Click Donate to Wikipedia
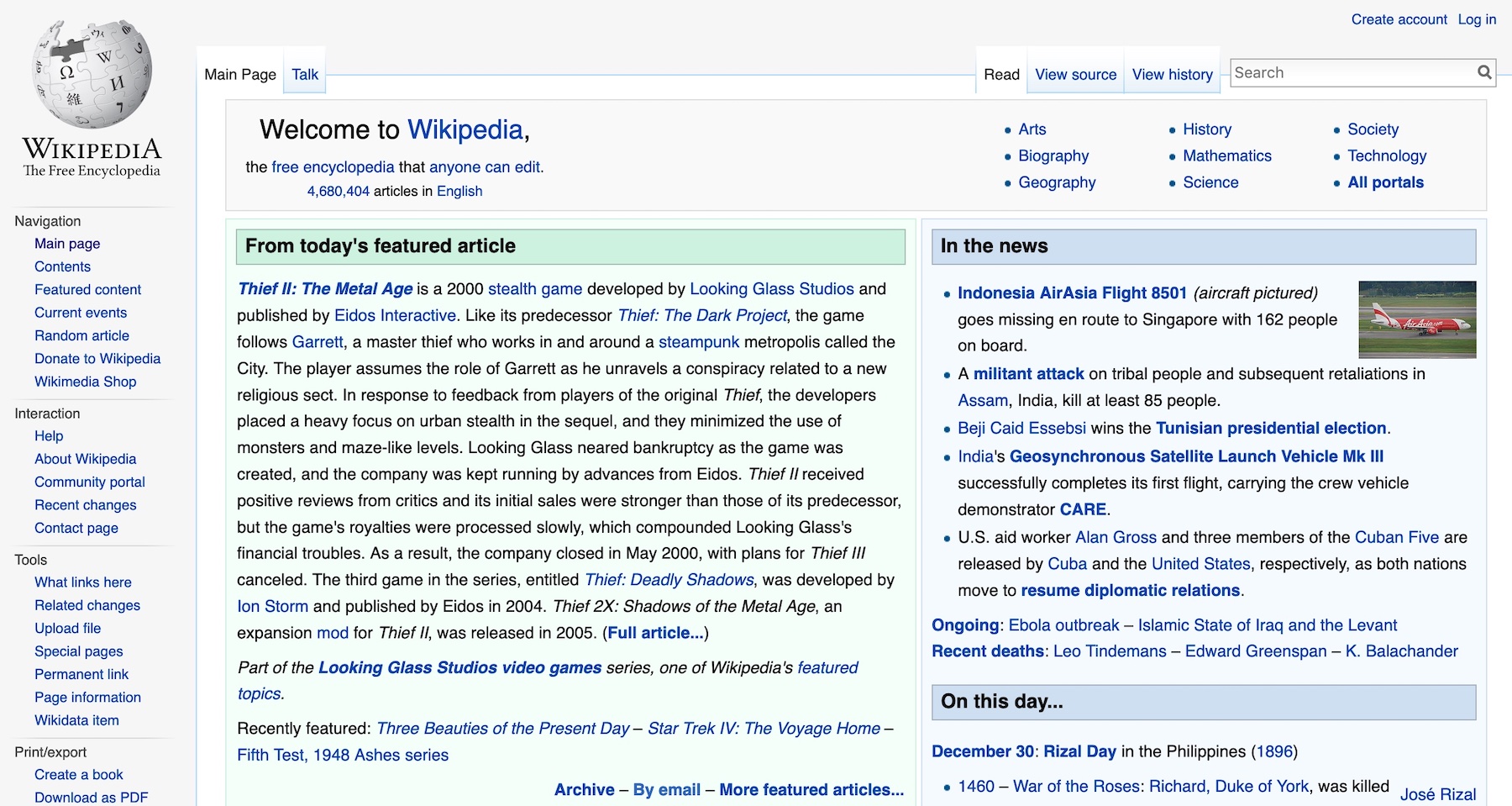1512x806 pixels. point(97,359)
